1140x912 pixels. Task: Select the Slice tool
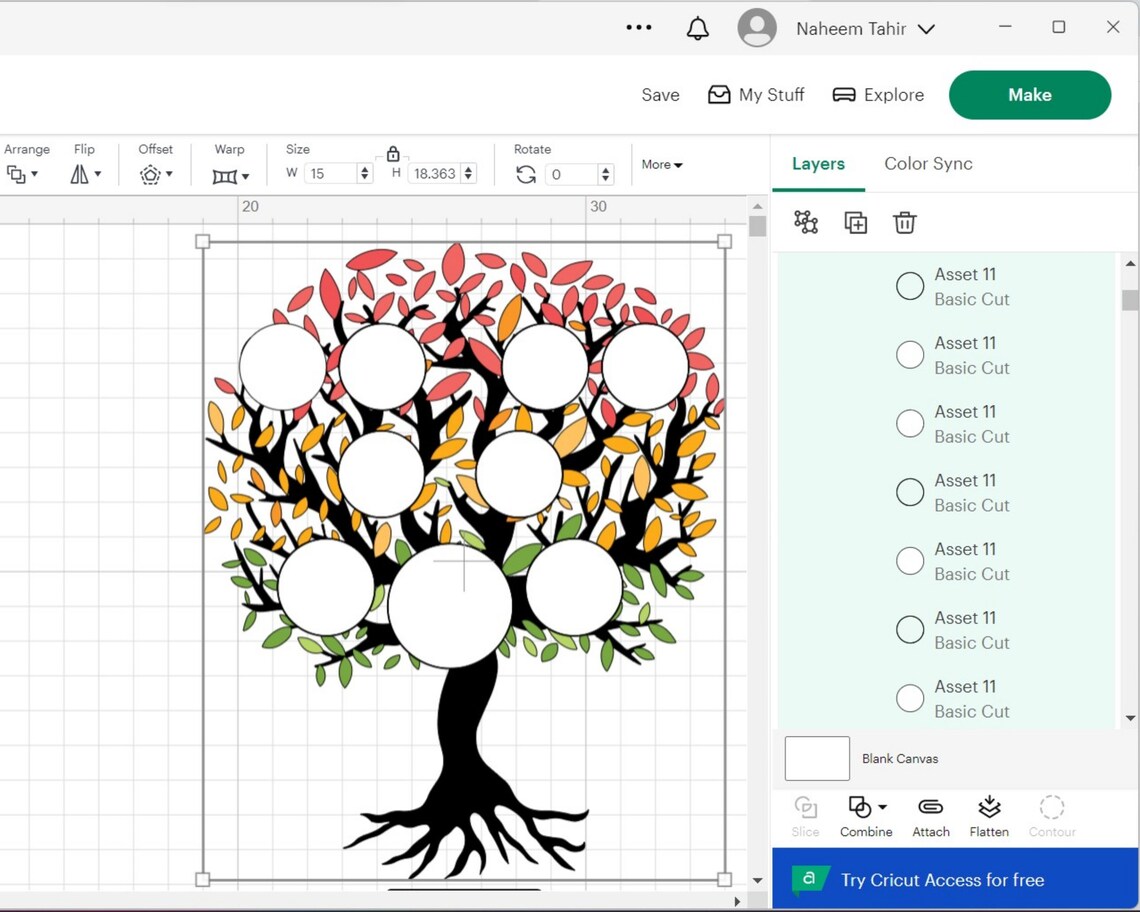pyautogui.click(x=805, y=815)
